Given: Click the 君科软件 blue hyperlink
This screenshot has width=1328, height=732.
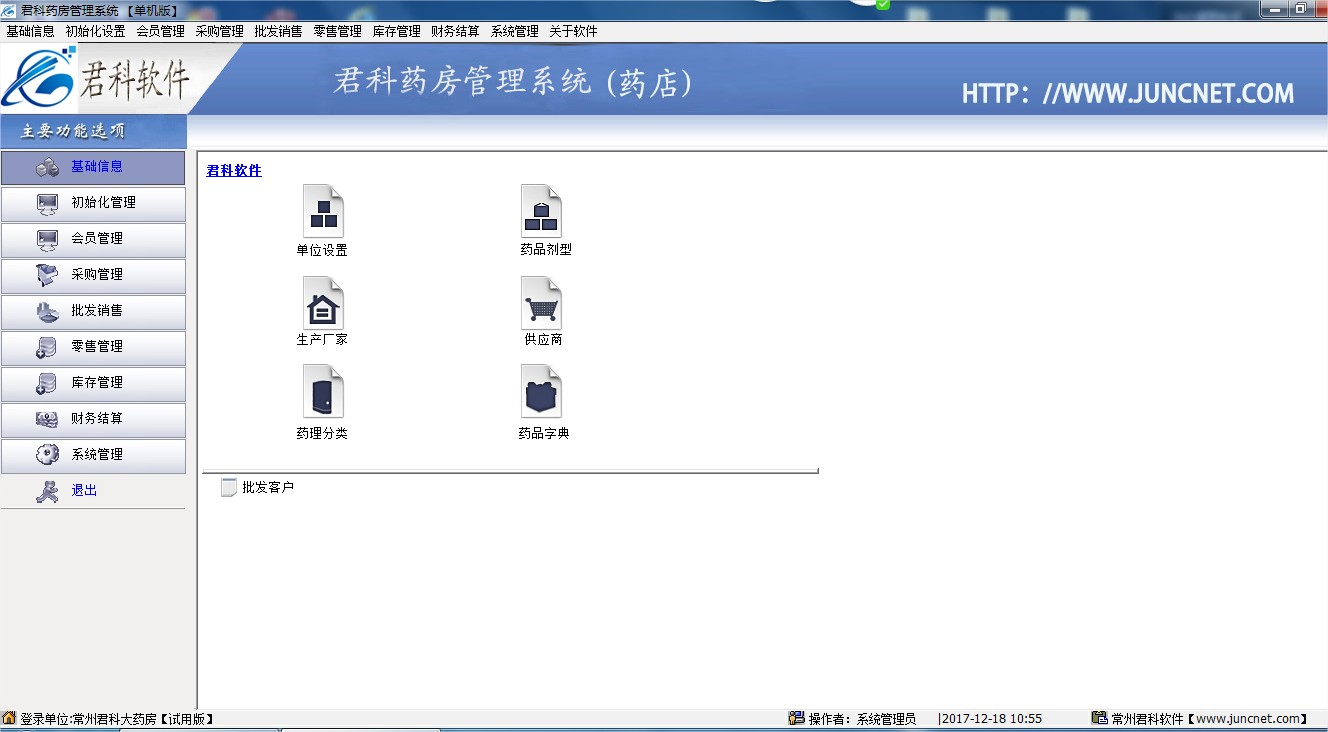Looking at the screenshot, I should pos(234,171).
